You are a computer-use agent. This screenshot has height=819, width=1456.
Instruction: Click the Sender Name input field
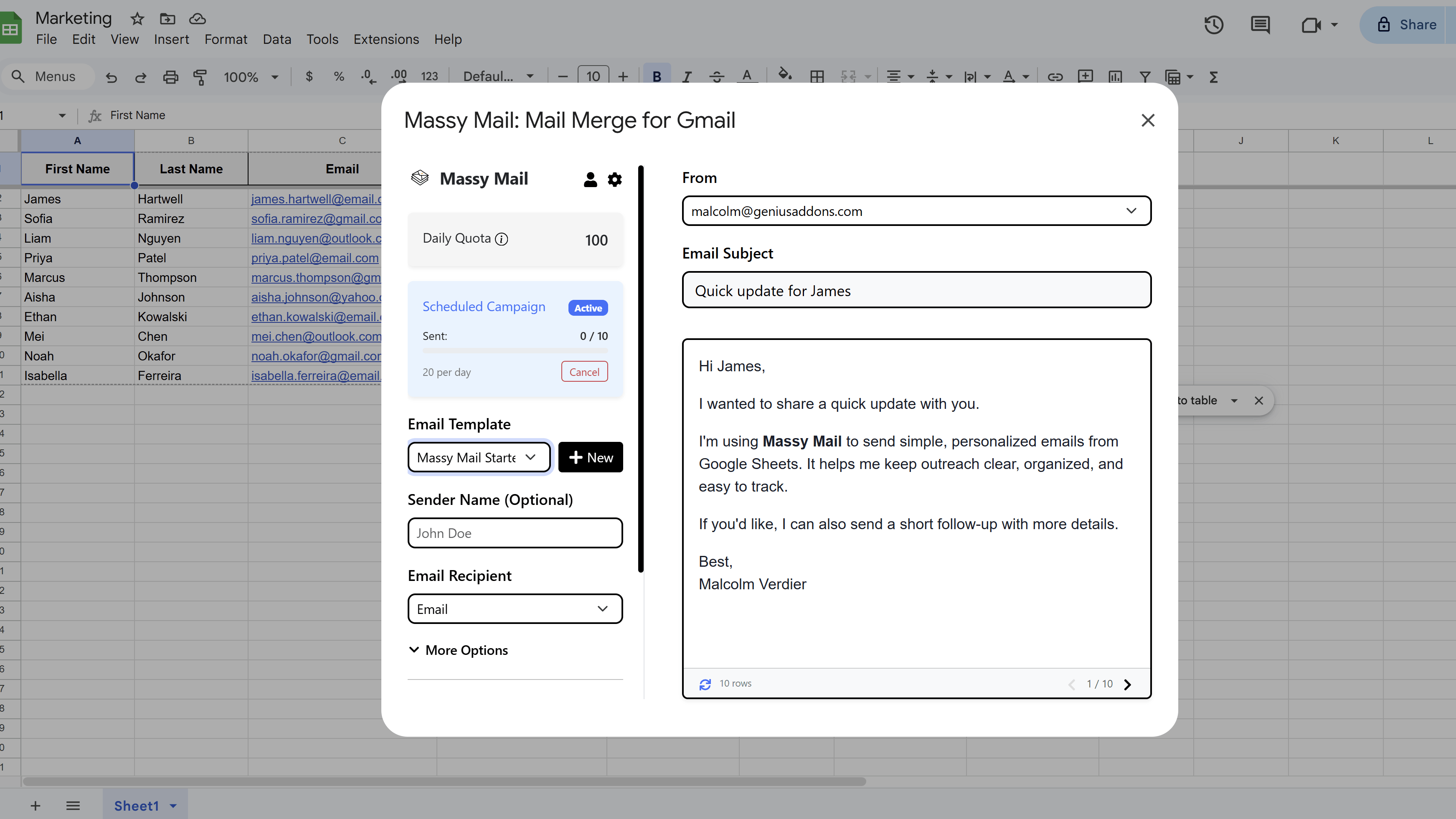(x=515, y=533)
